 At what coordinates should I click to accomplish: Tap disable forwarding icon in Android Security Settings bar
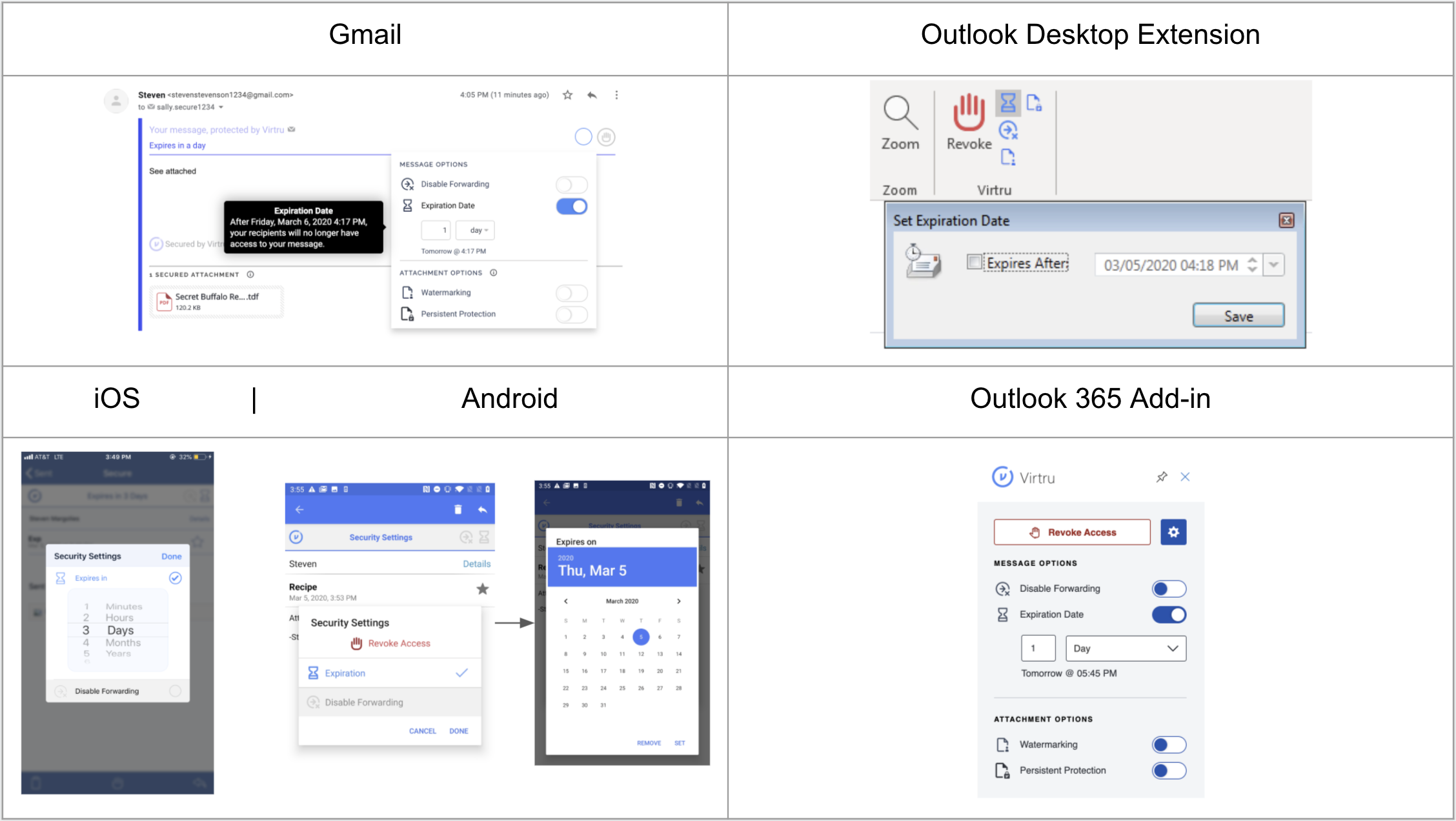click(x=466, y=537)
